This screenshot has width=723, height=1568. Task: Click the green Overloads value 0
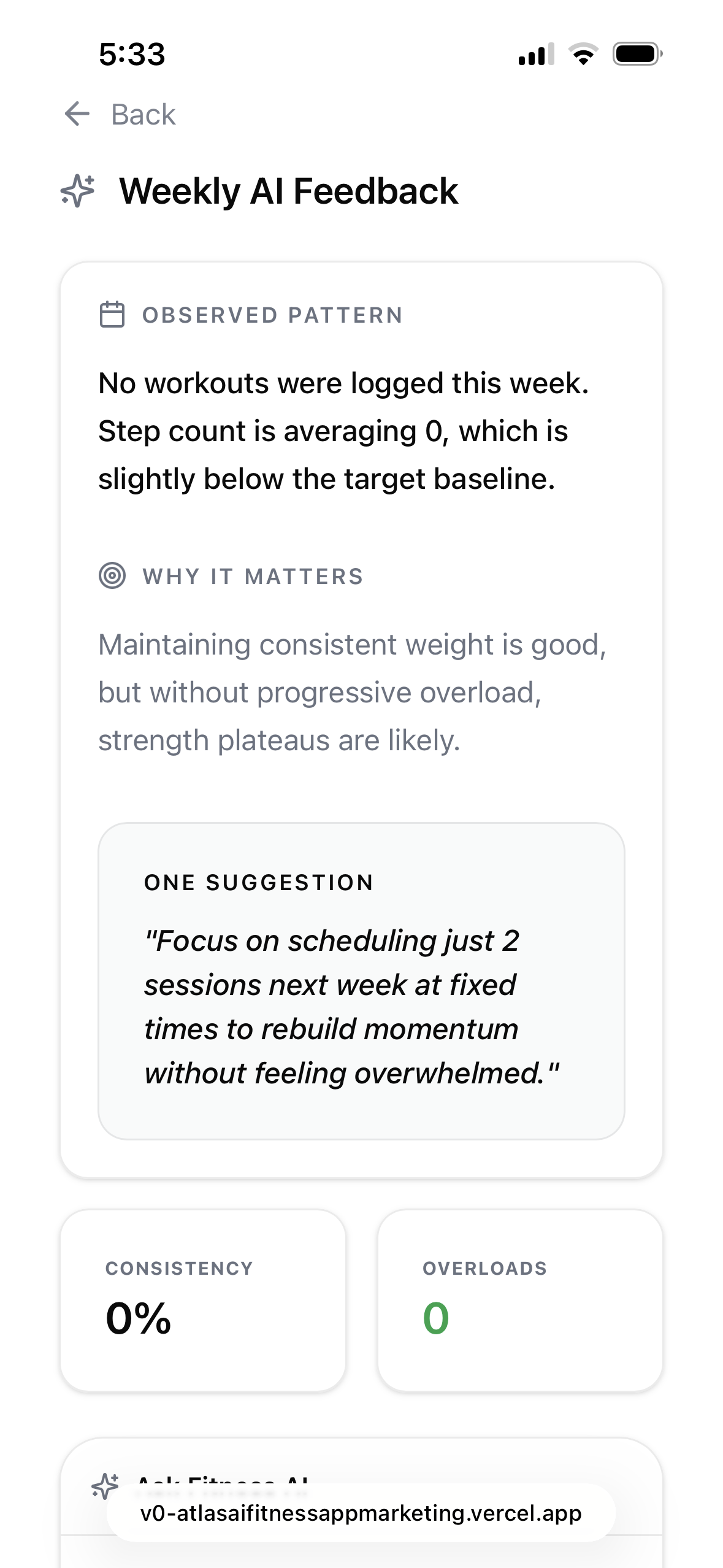click(x=436, y=1318)
